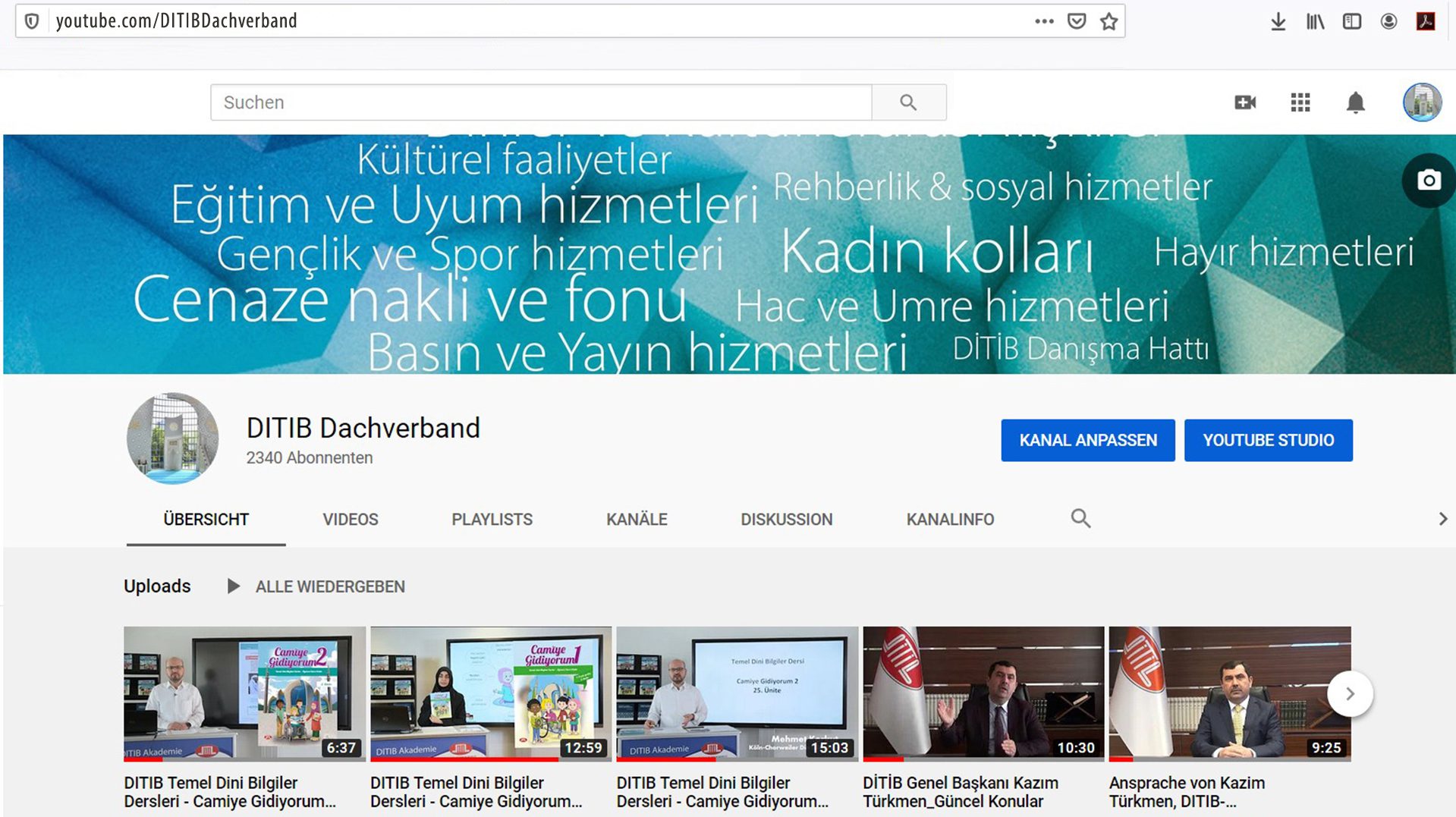Screen dimensions: 1456x817
Task: Open the three-dot menu in the address bar
Action: point(1044,21)
